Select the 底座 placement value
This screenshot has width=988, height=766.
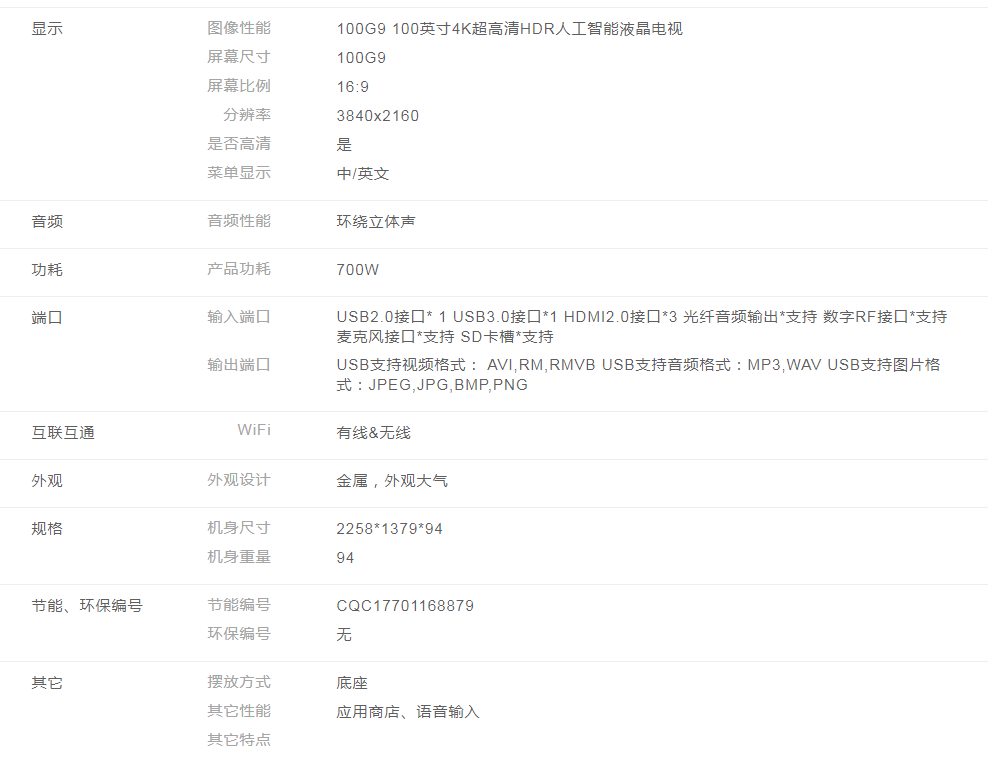click(x=352, y=683)
